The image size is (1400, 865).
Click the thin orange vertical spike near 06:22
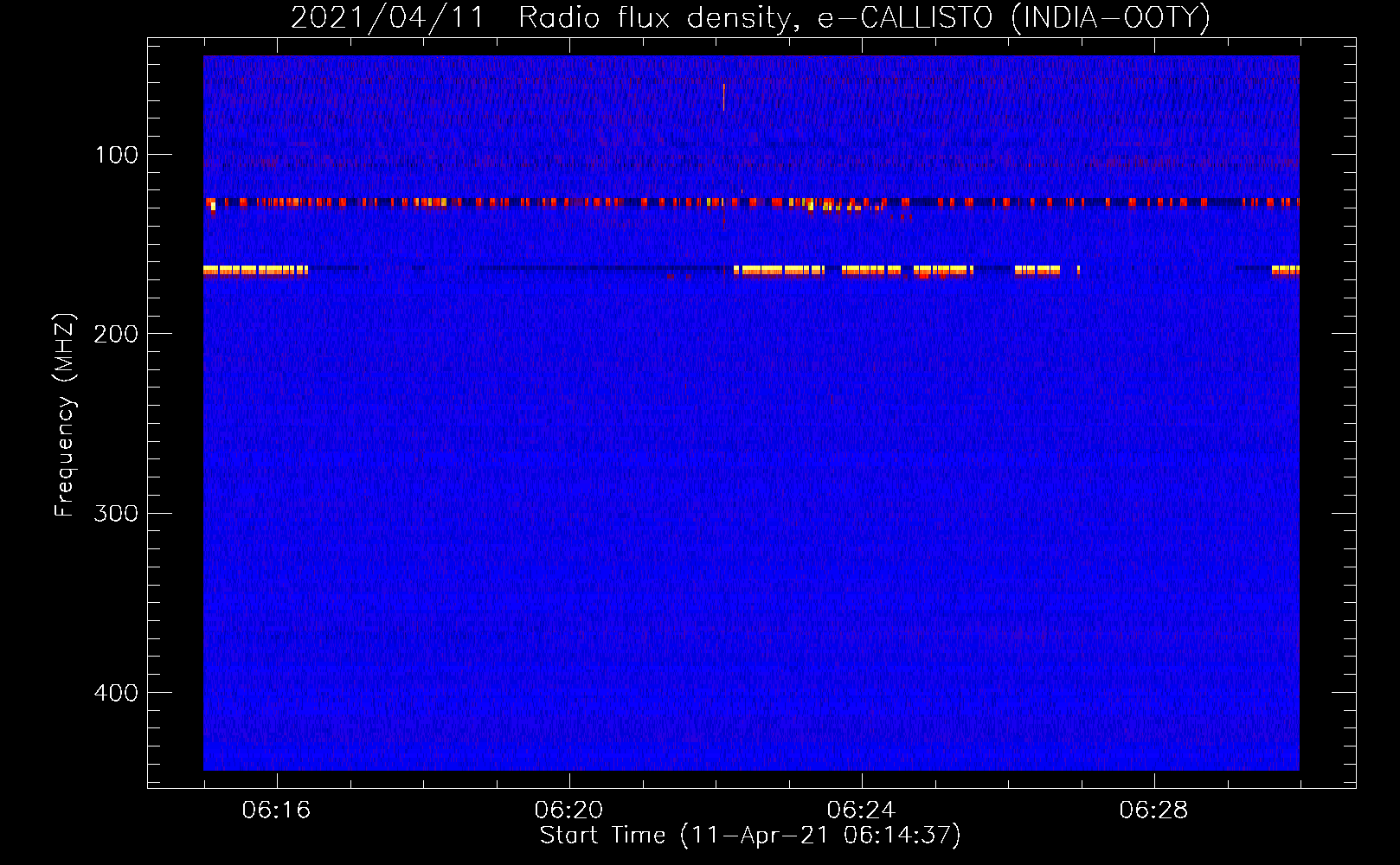tap(723, 97)
